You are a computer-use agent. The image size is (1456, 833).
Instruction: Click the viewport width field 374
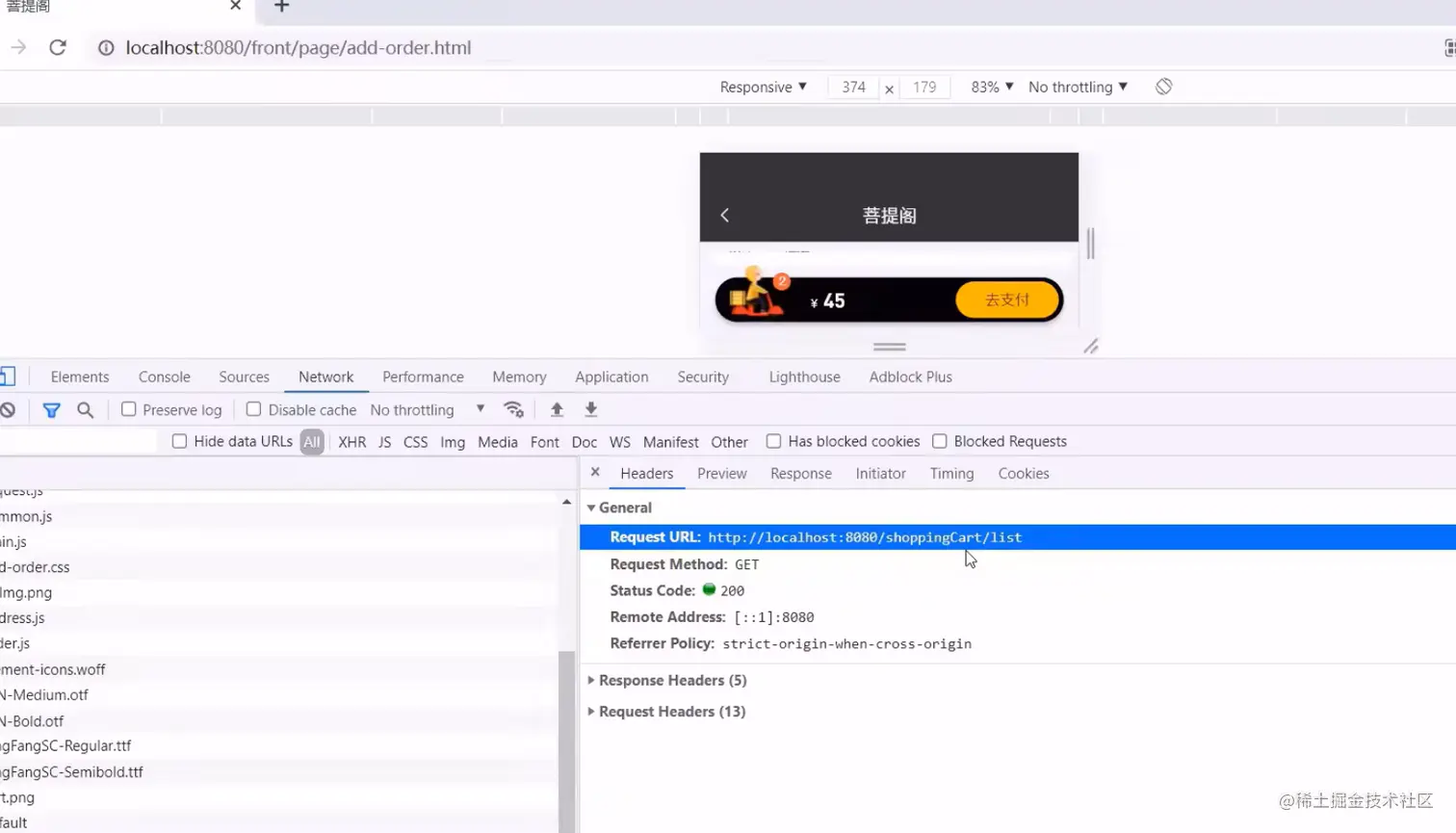pyautogui.click(x=853, y=87)
